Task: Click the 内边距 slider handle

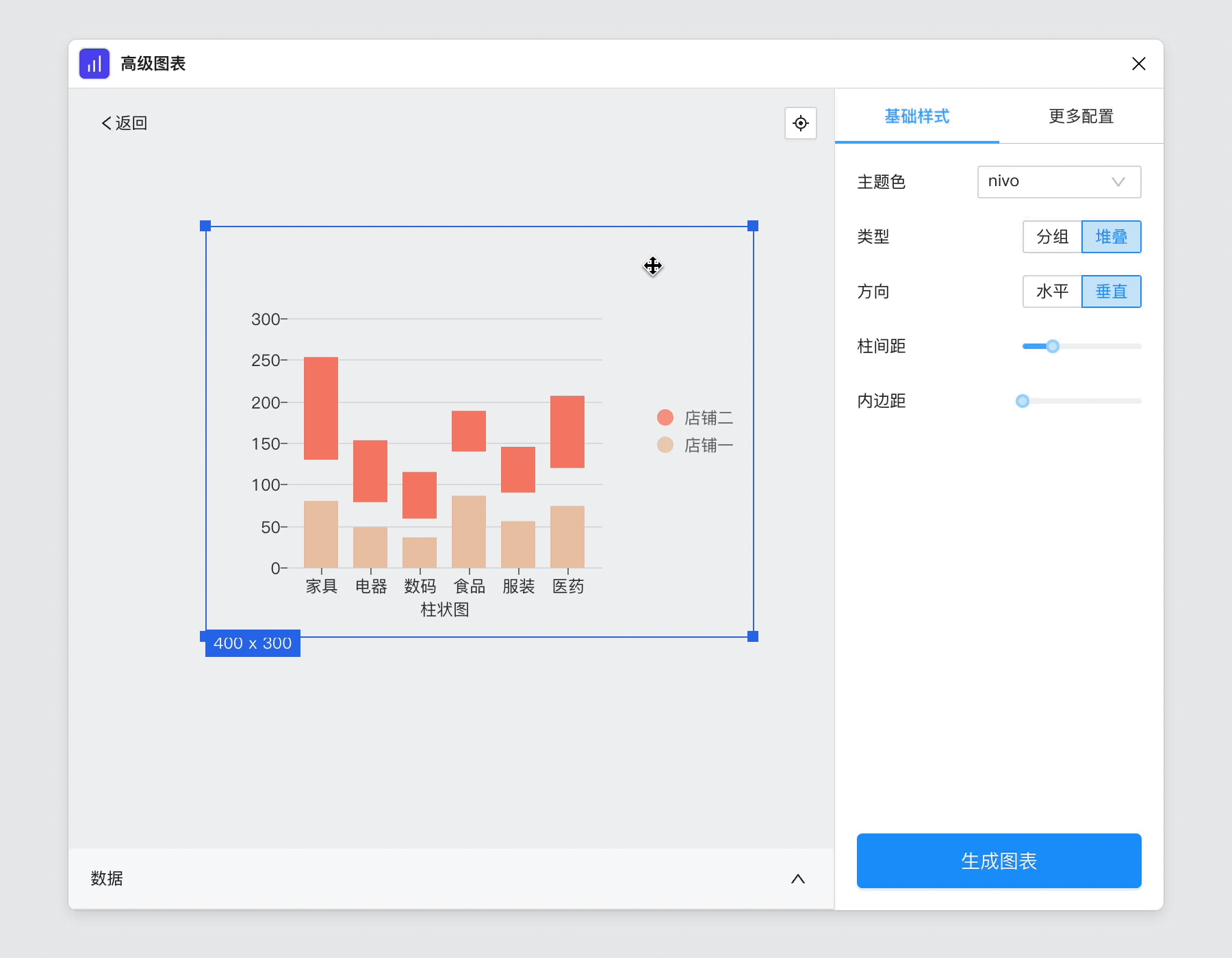Action: point(1023,401)
